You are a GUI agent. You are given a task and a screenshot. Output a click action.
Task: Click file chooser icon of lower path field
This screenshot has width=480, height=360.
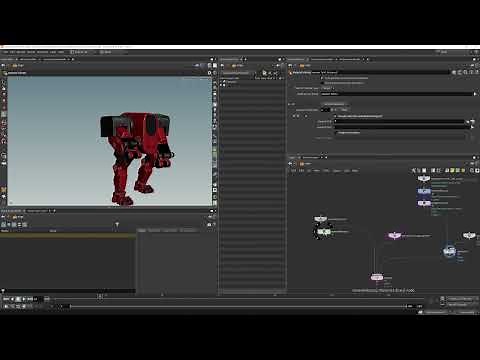tap(472, 127)
